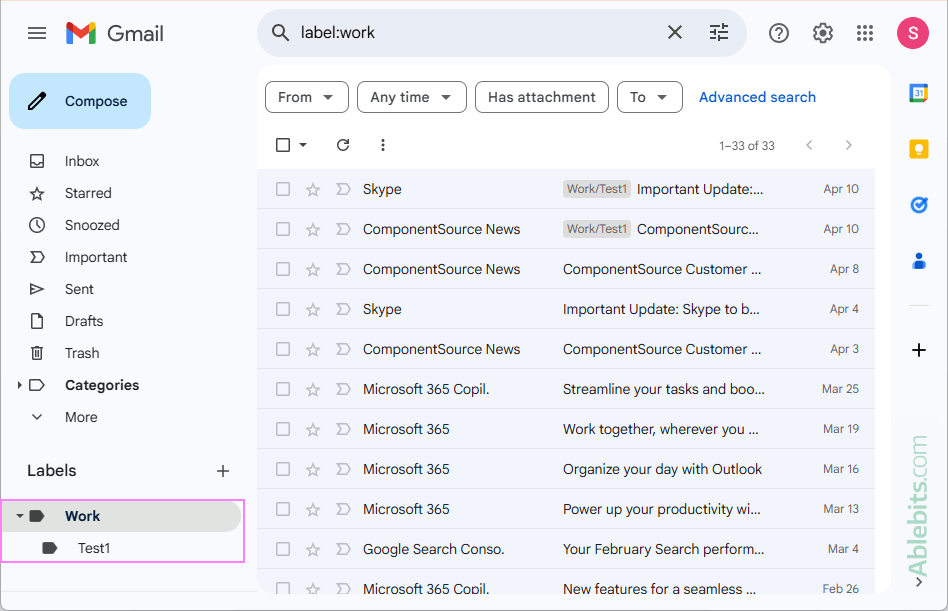Show search options sliders icon
Viewport: 948px width, 611px height.
[x=719, y=32]
